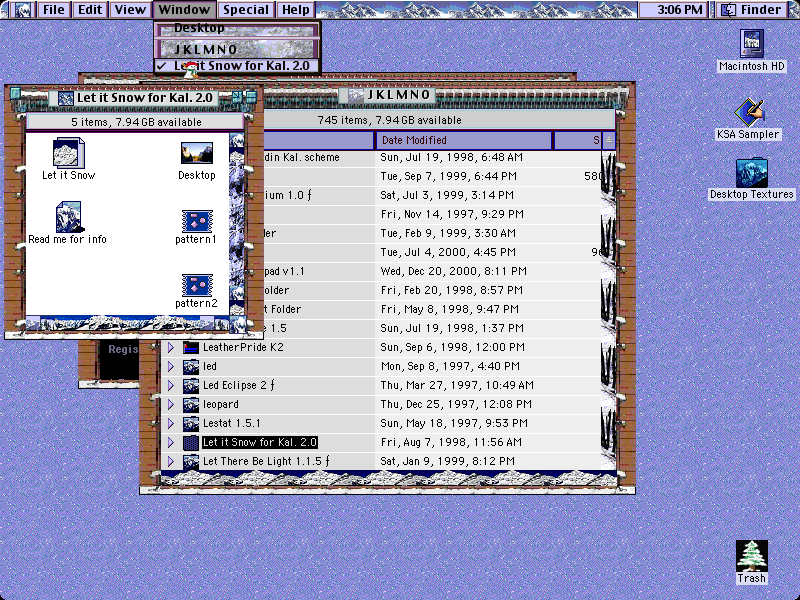Click the folder icon of the LeatherPride K2 row
Screen dimensions: 800x600
[x=191, y=347]
